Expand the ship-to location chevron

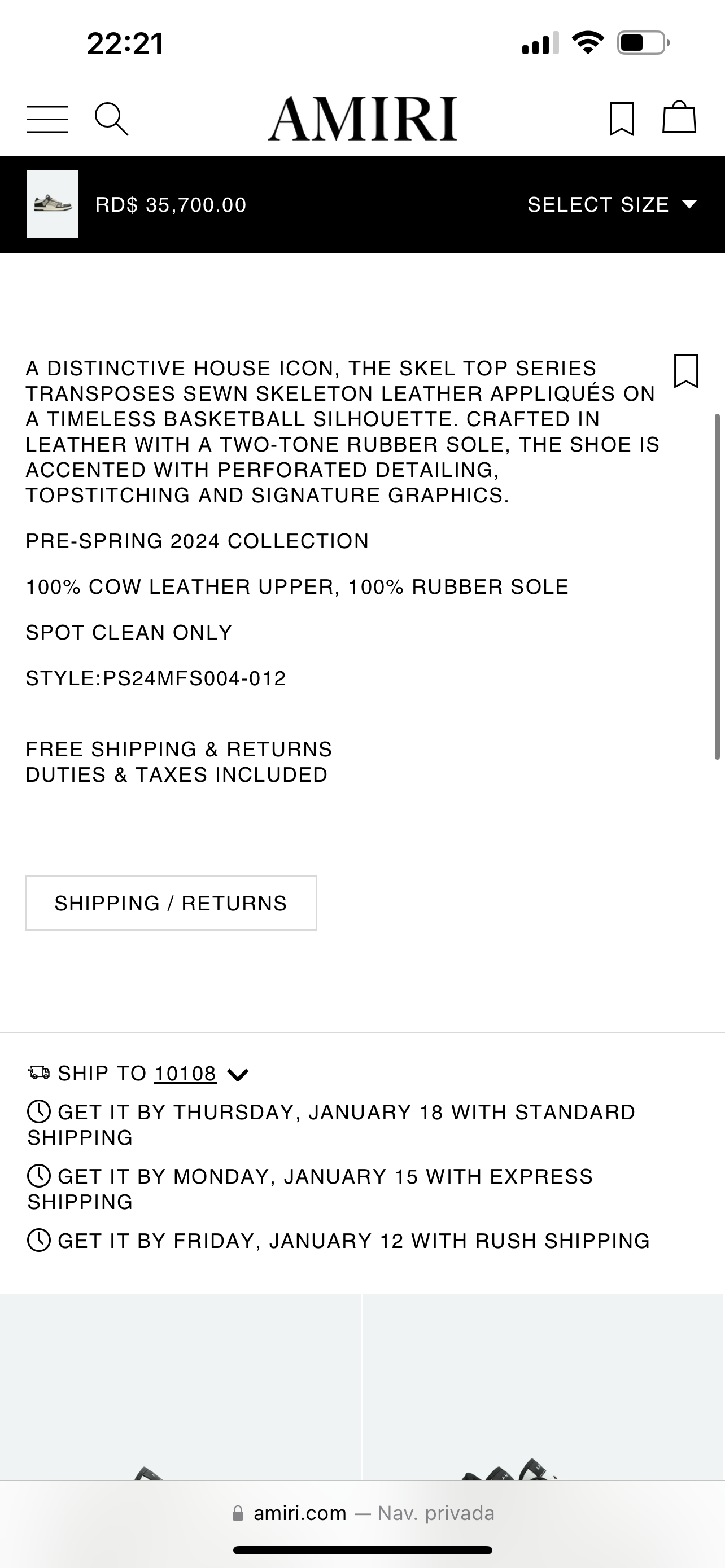(237, 1074)
